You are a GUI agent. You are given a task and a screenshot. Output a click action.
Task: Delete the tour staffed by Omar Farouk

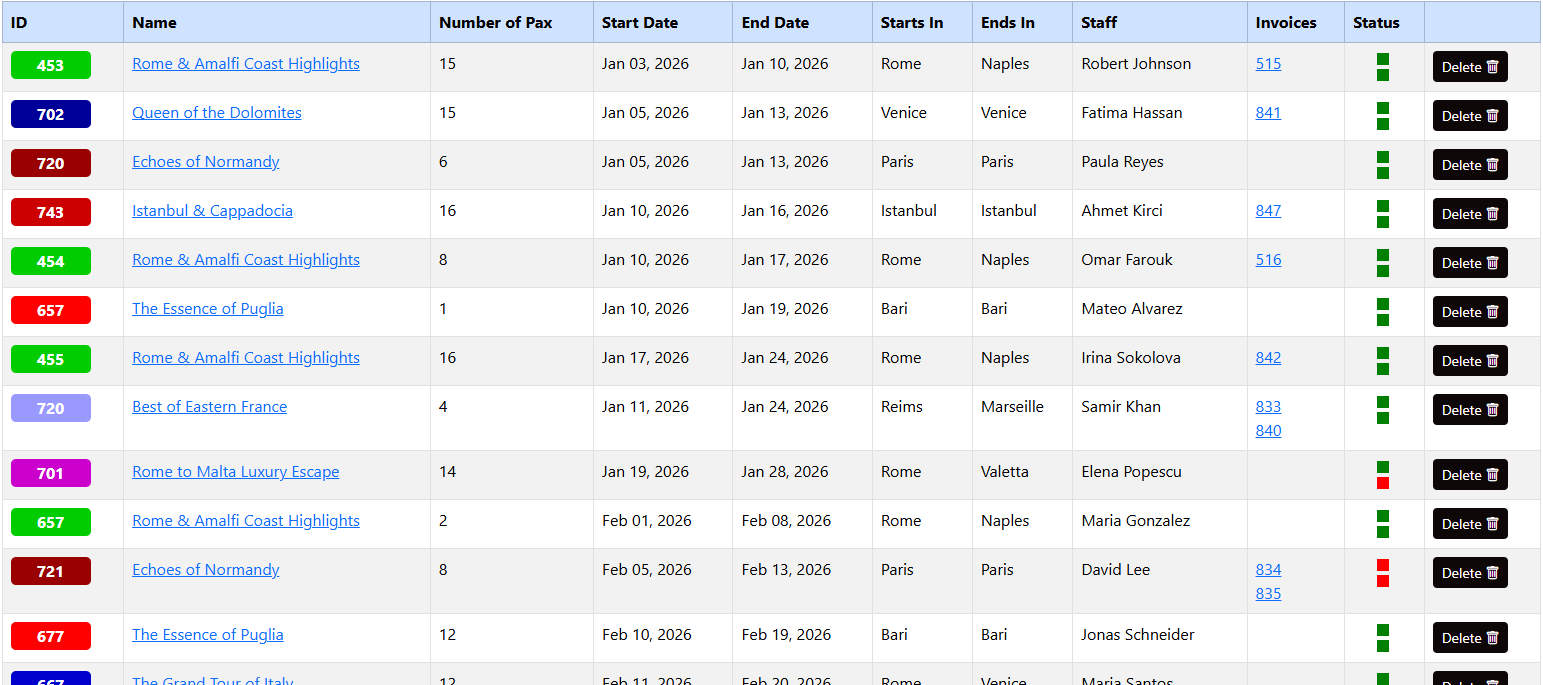[1469, 263]
